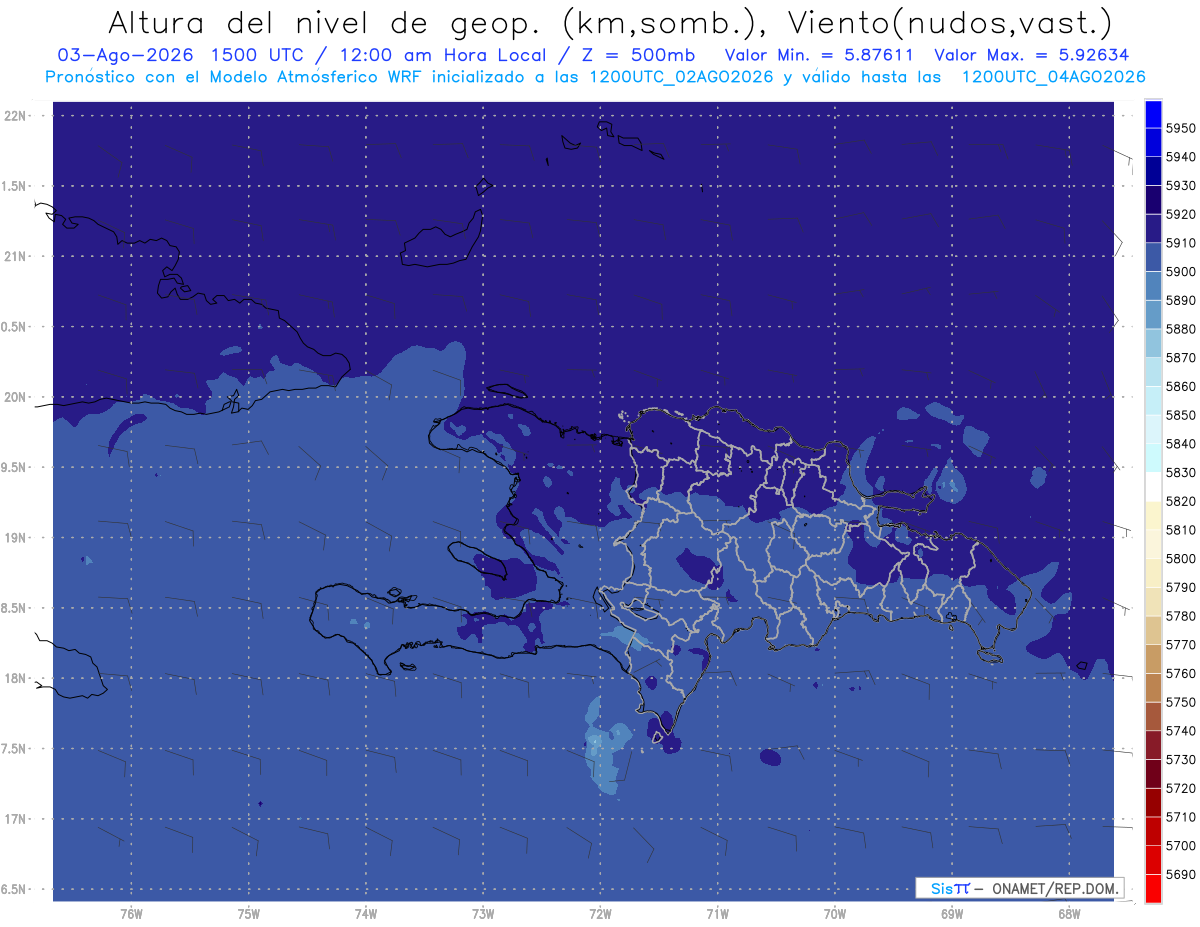1200x927 pixels.
Task: Click the "19N" latitude label
Action: [x=16, y=537]
